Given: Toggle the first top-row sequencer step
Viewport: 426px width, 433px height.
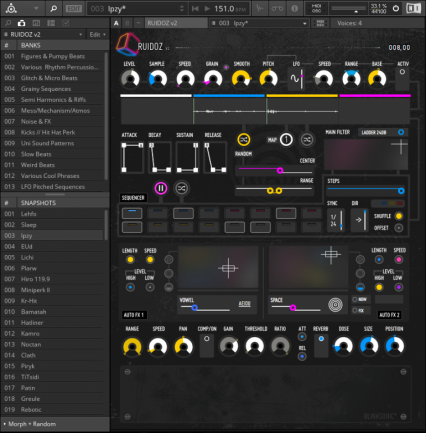Looking at the screenshot, I should point(132,213).
